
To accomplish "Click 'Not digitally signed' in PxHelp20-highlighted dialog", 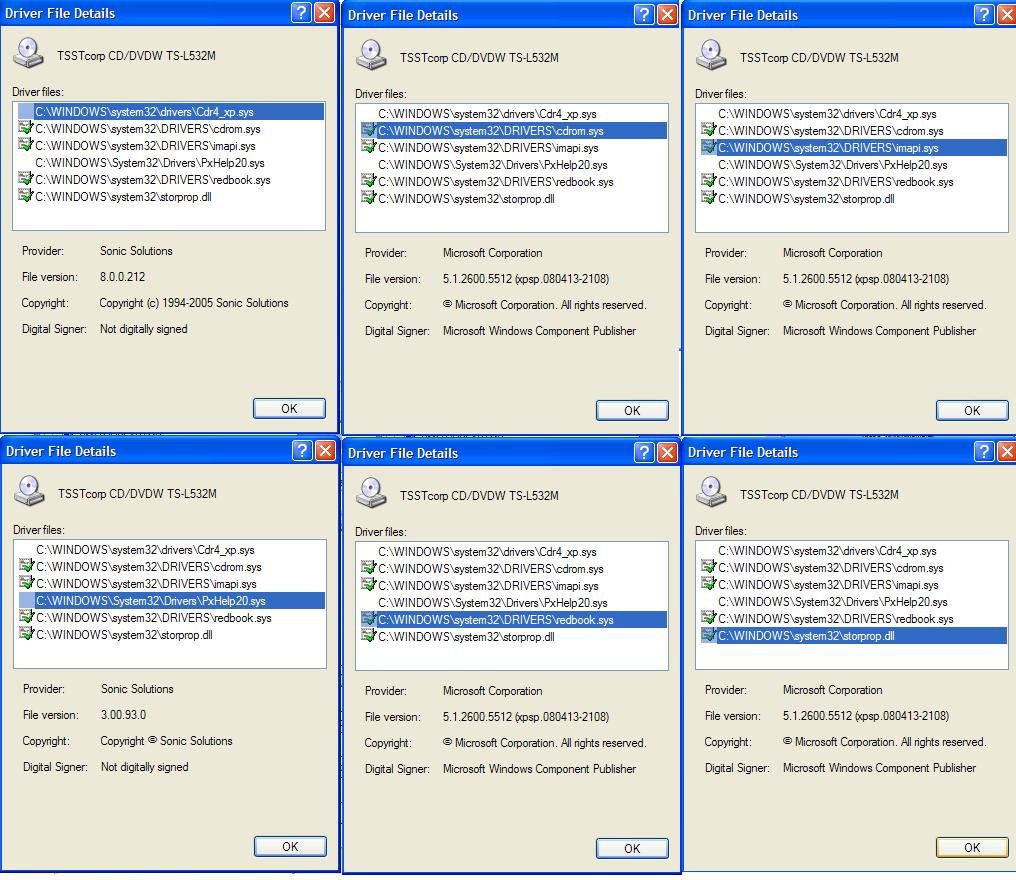I will click(144, 767).
